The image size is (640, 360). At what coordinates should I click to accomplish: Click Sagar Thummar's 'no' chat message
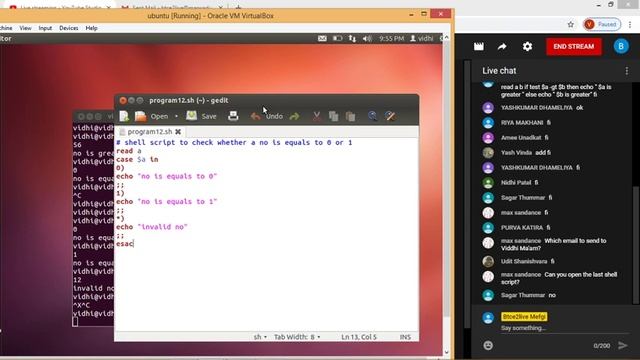click(x=528, y=295)
